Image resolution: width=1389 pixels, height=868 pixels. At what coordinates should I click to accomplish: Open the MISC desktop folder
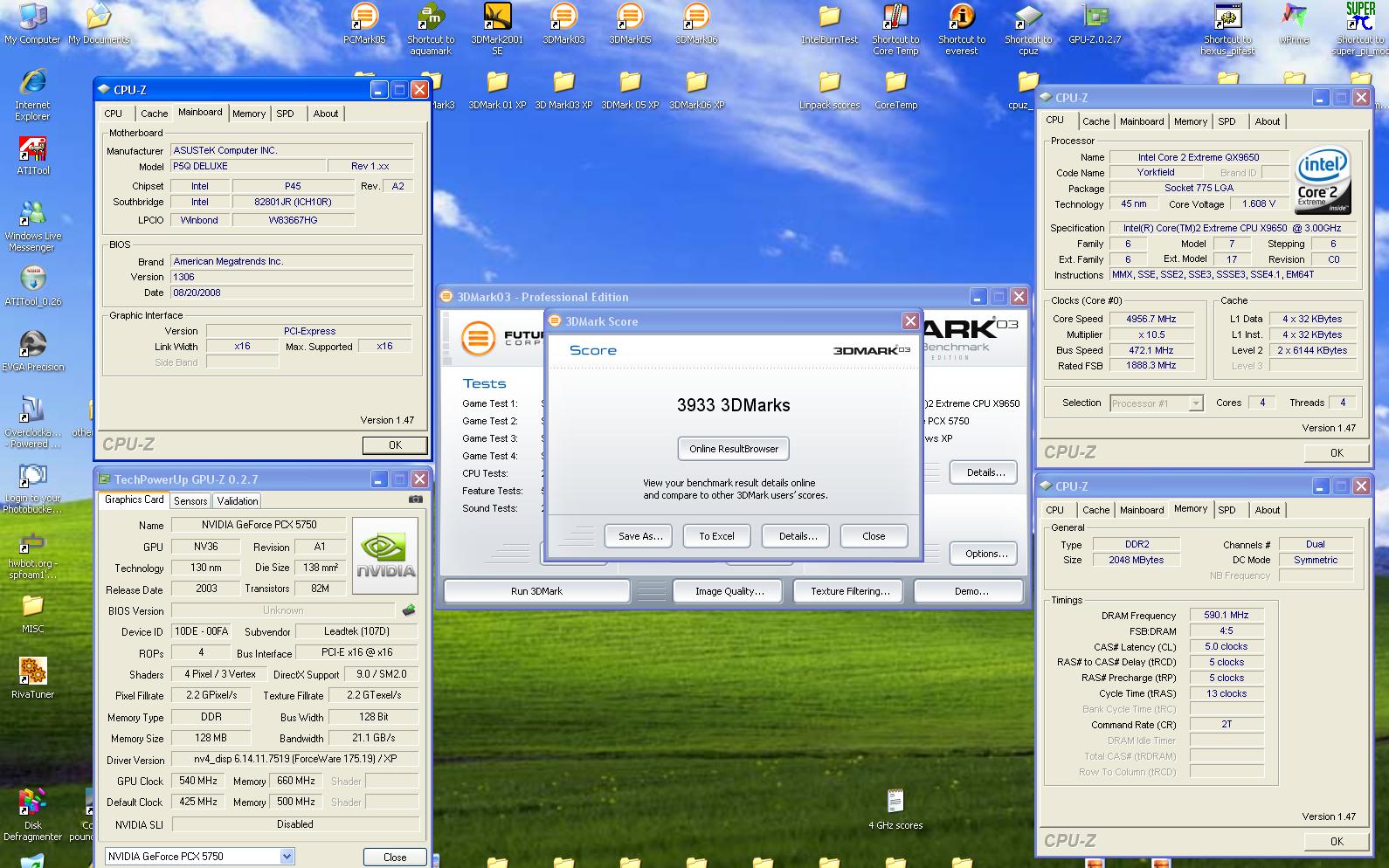(32, 613)
